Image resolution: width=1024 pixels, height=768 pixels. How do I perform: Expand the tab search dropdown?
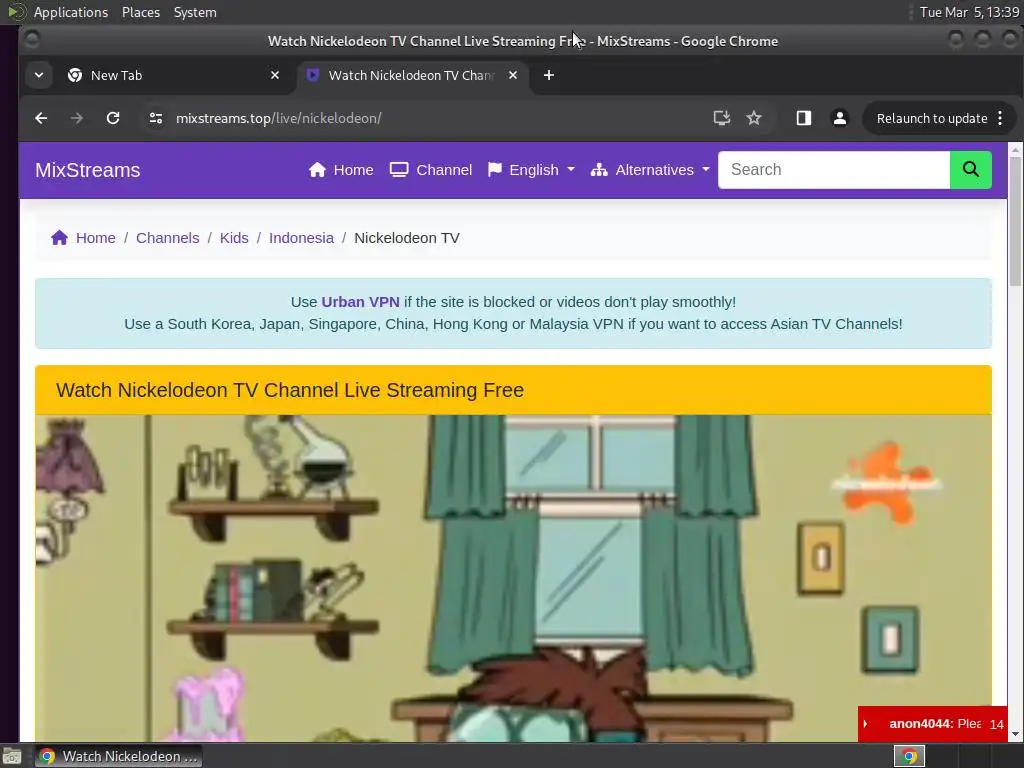point(39,75)
